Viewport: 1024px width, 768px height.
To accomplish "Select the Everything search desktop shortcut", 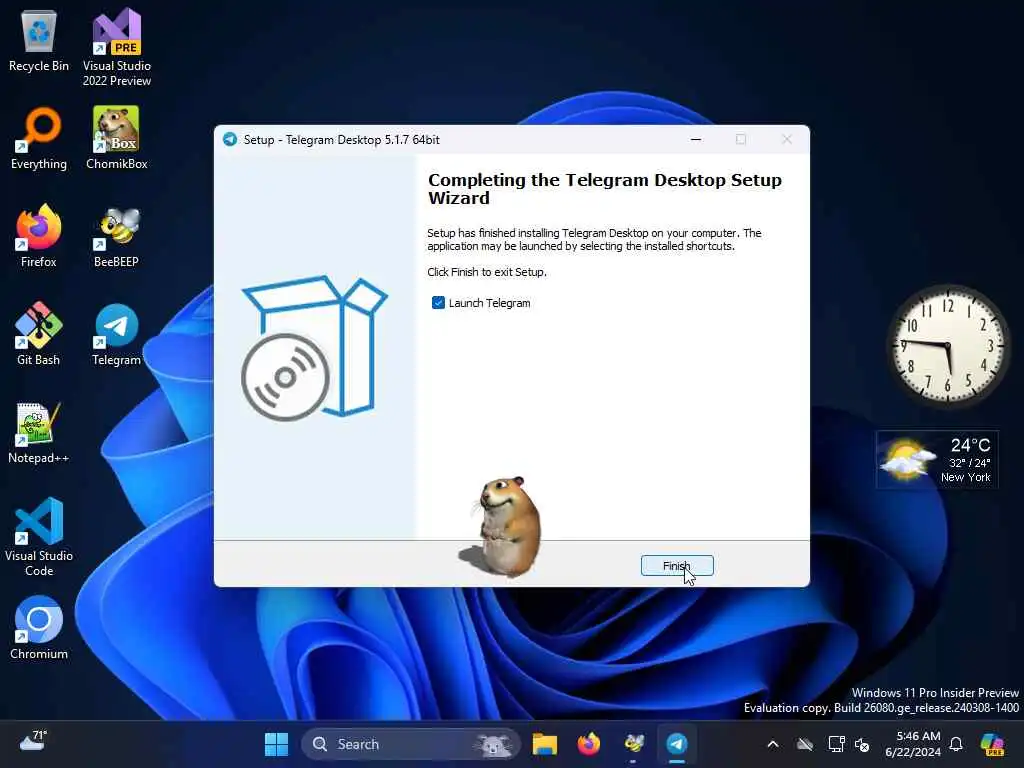I will pos(39,138).
